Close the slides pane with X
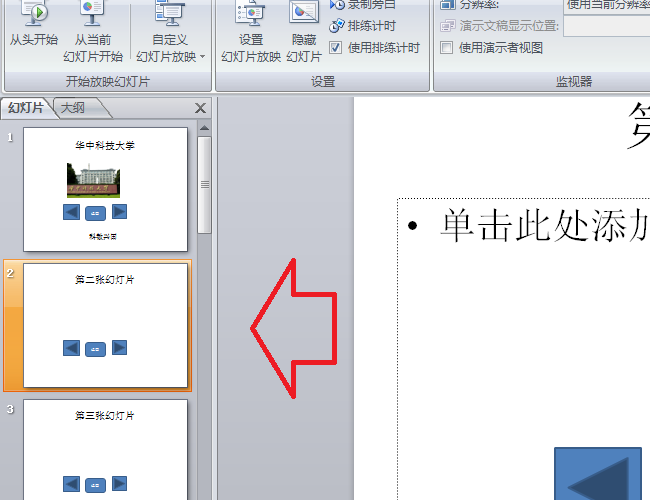The height and width of the screenshot is (500, 650). [x=200, y=108]
